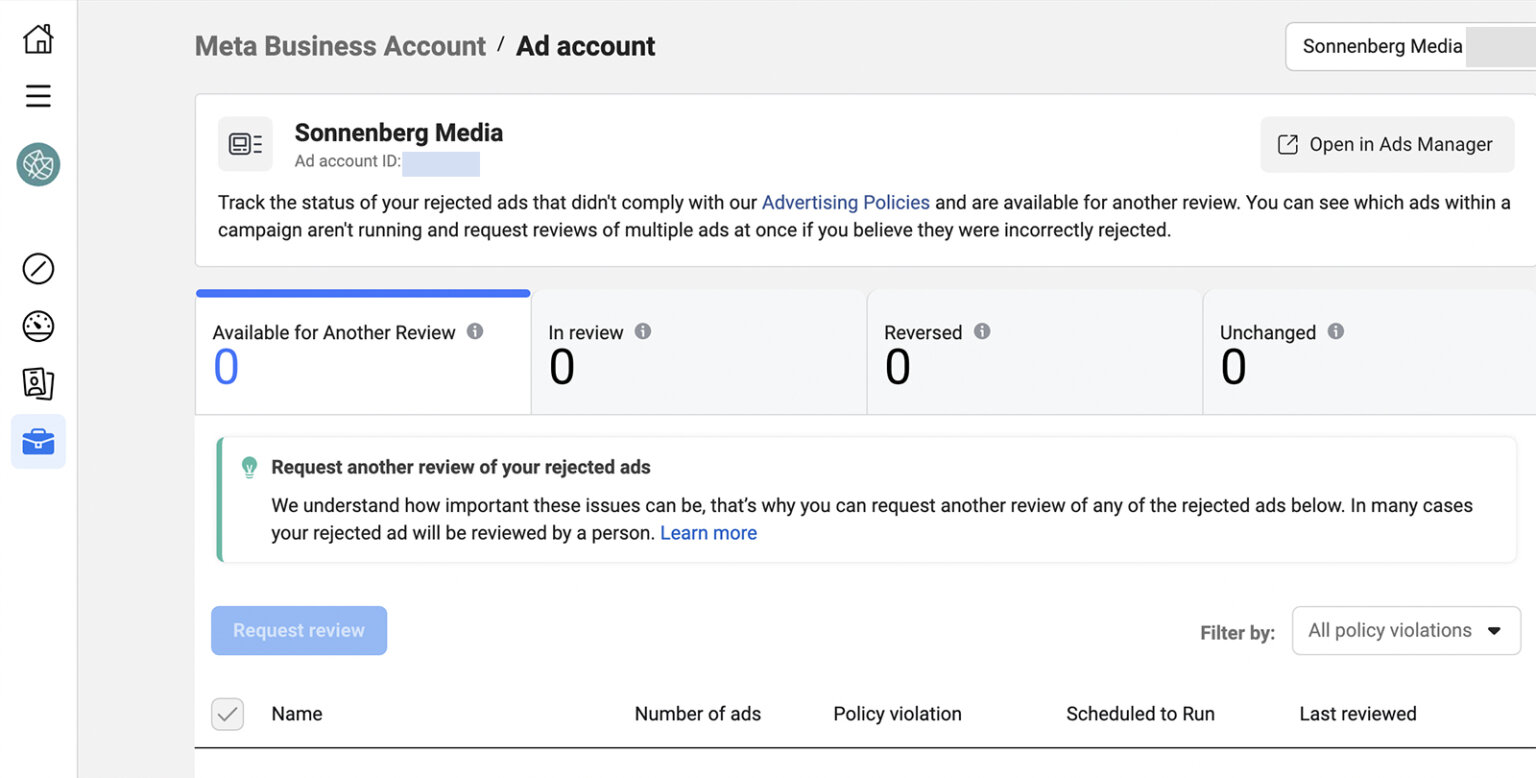Screen dimensions: 1536x778
Task: Go to the Home icon in sidebar
Action: point(38,39)
